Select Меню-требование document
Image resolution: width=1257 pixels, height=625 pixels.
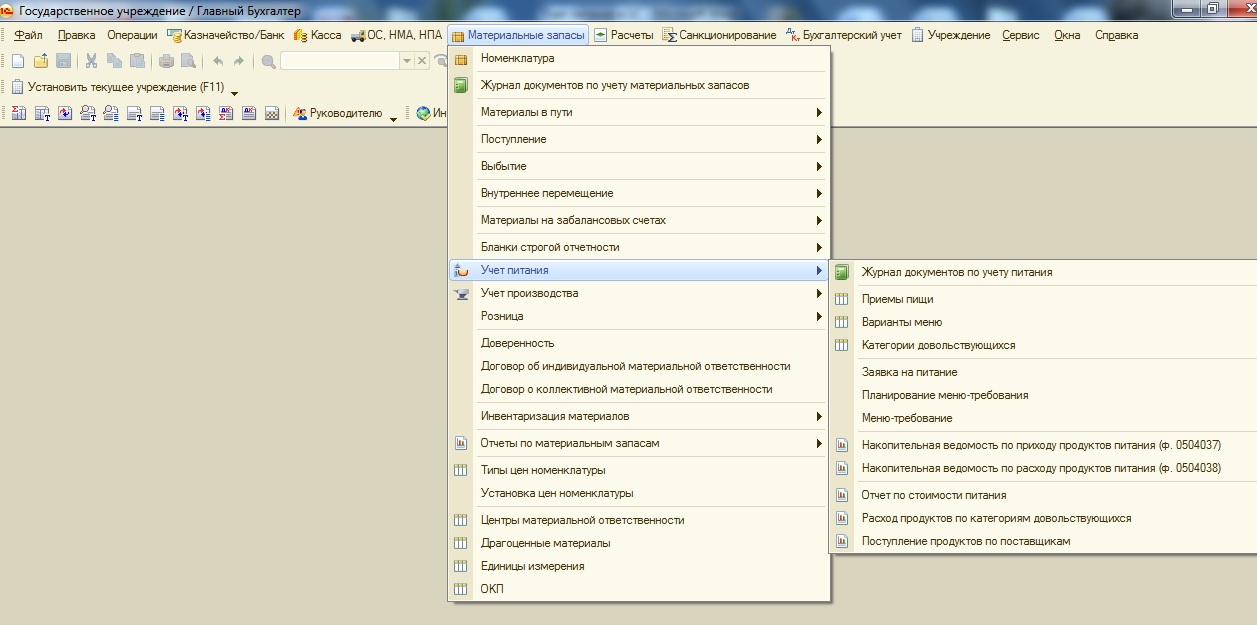click(x=906, y=418)
